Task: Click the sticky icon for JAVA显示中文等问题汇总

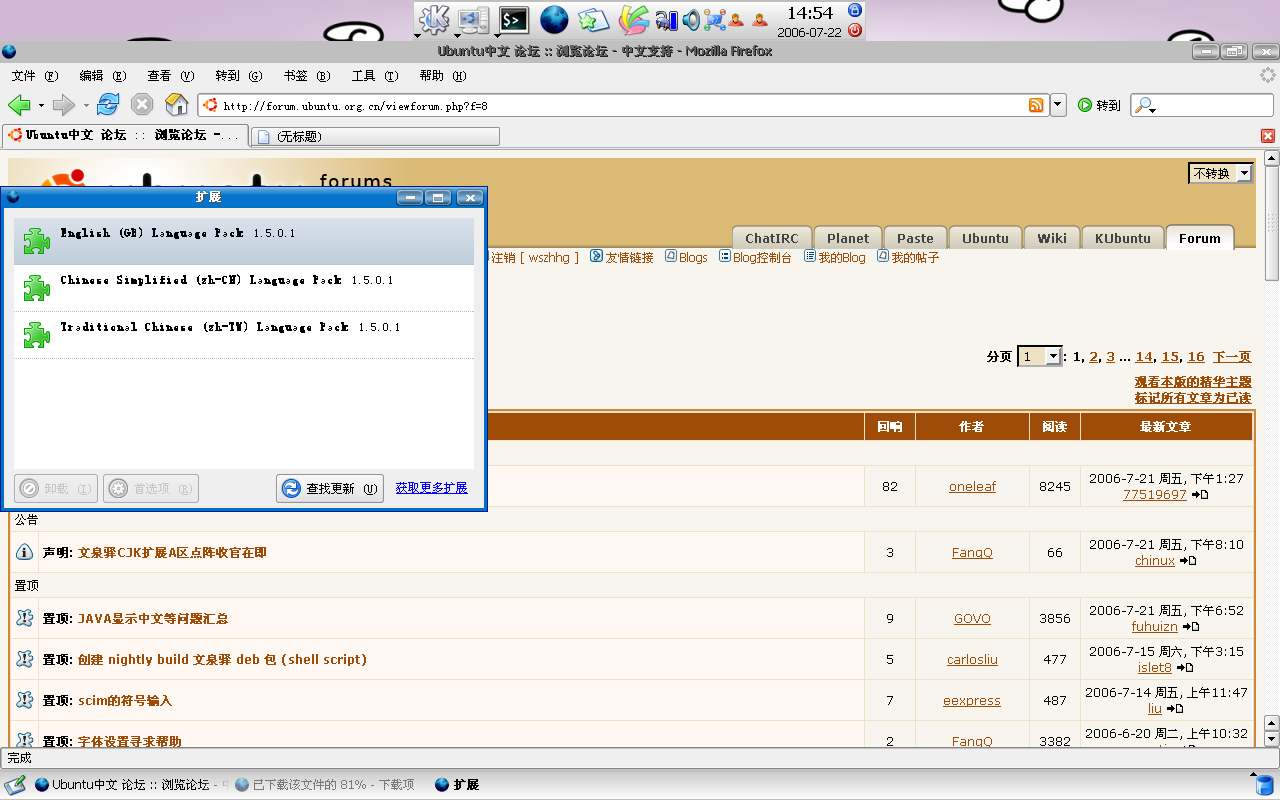Action: click(25, 618)
